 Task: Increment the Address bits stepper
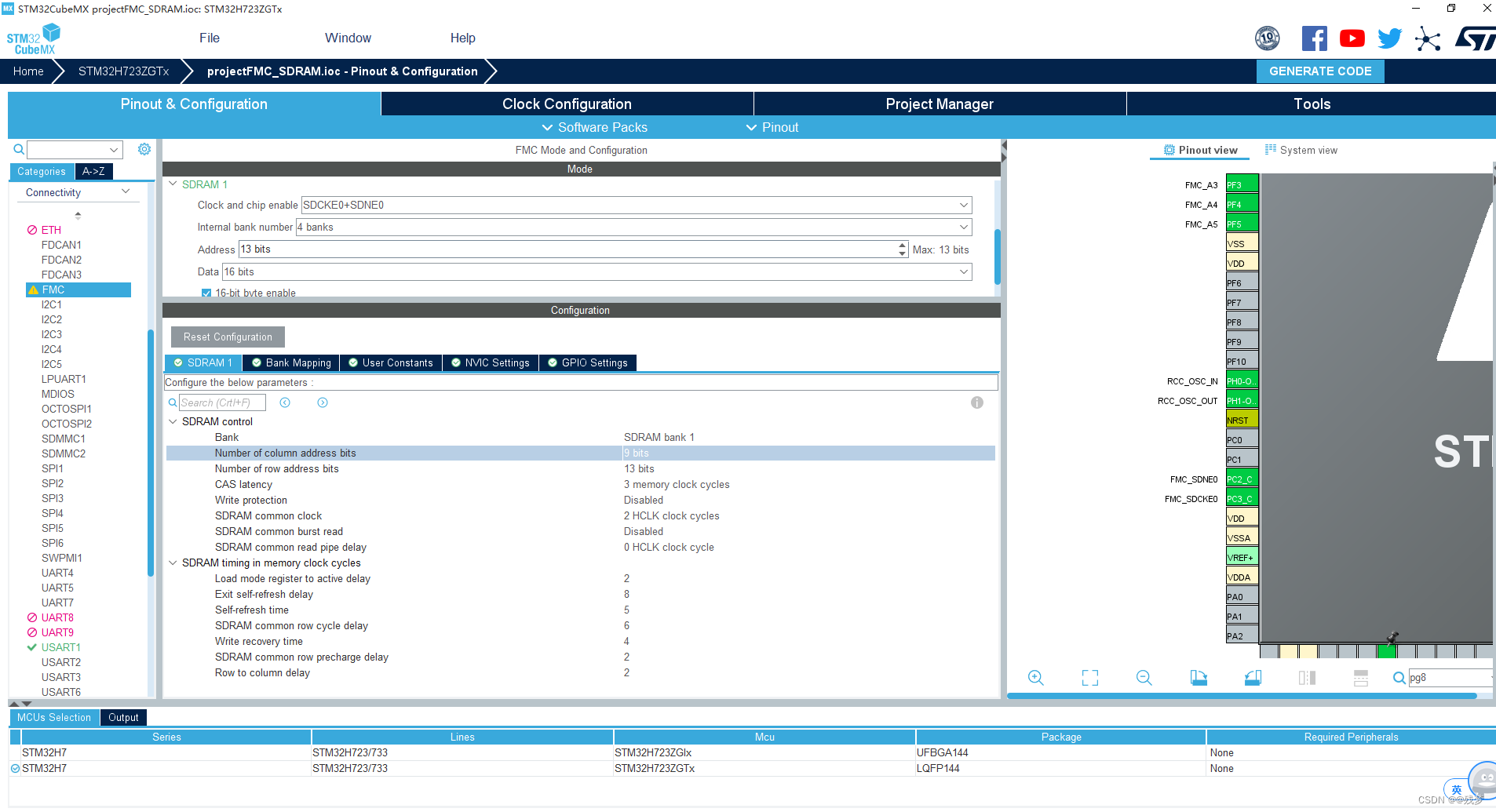[902, 246]
